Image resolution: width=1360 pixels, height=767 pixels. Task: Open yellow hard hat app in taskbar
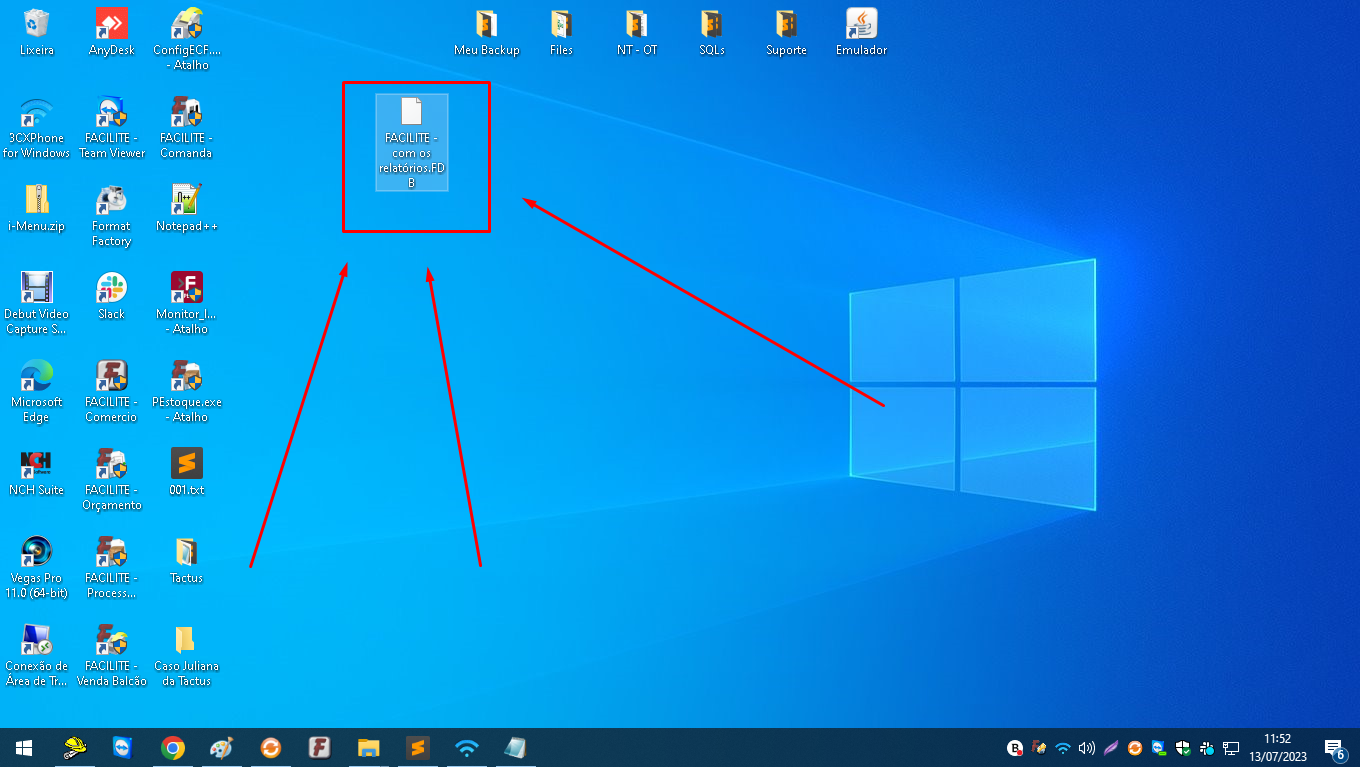[x=75, y=747]
